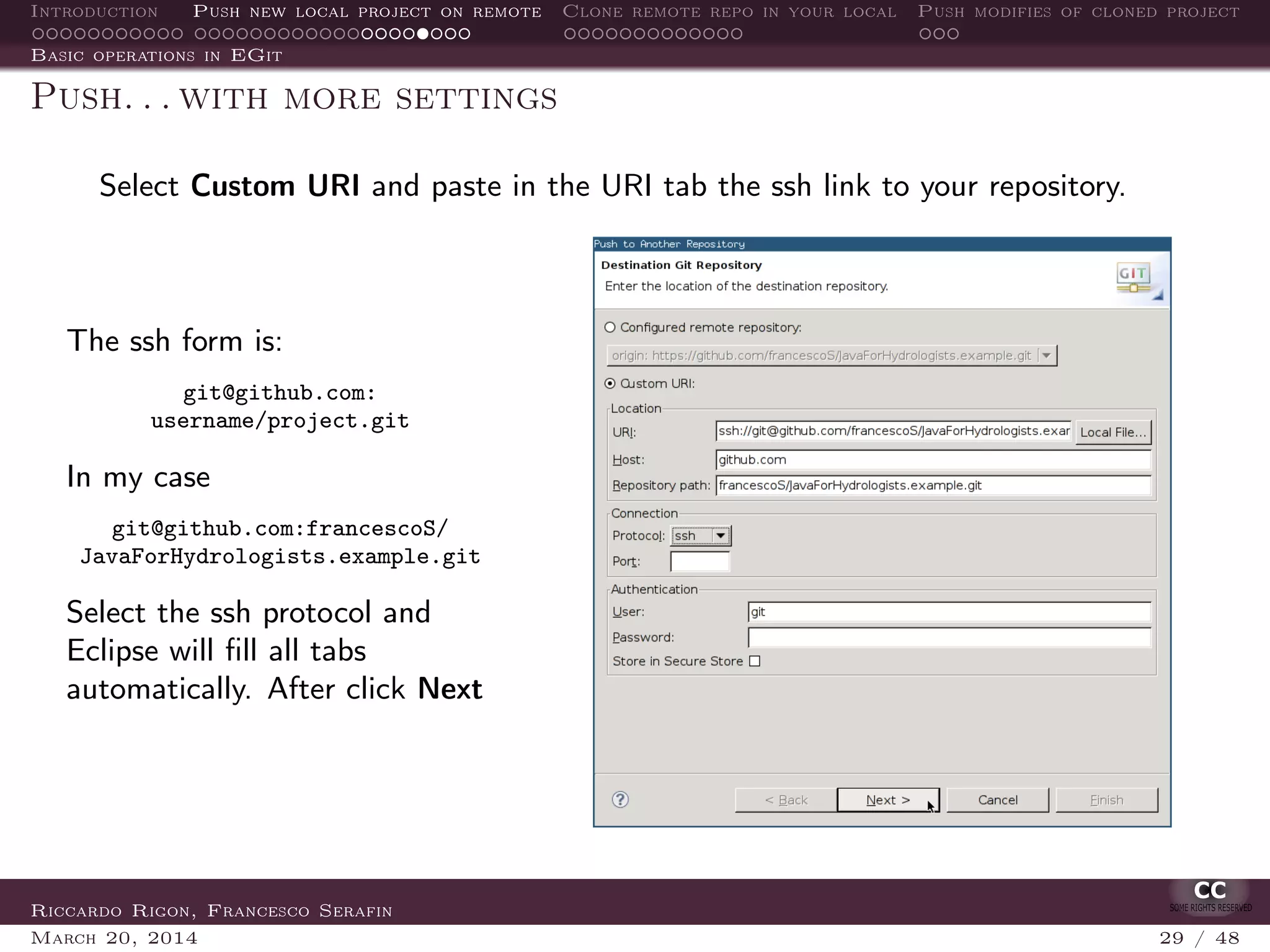Open Basic operations in EGit subsection
Image resolution: width=1270 pixels, height=952 pixels.
(x=156, y=56)
